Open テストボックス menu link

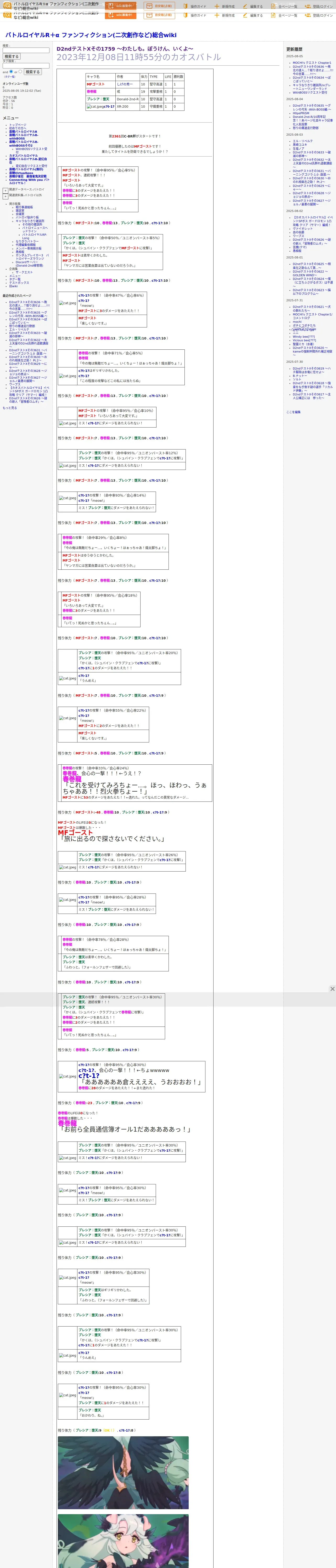[x=19, y=283]
